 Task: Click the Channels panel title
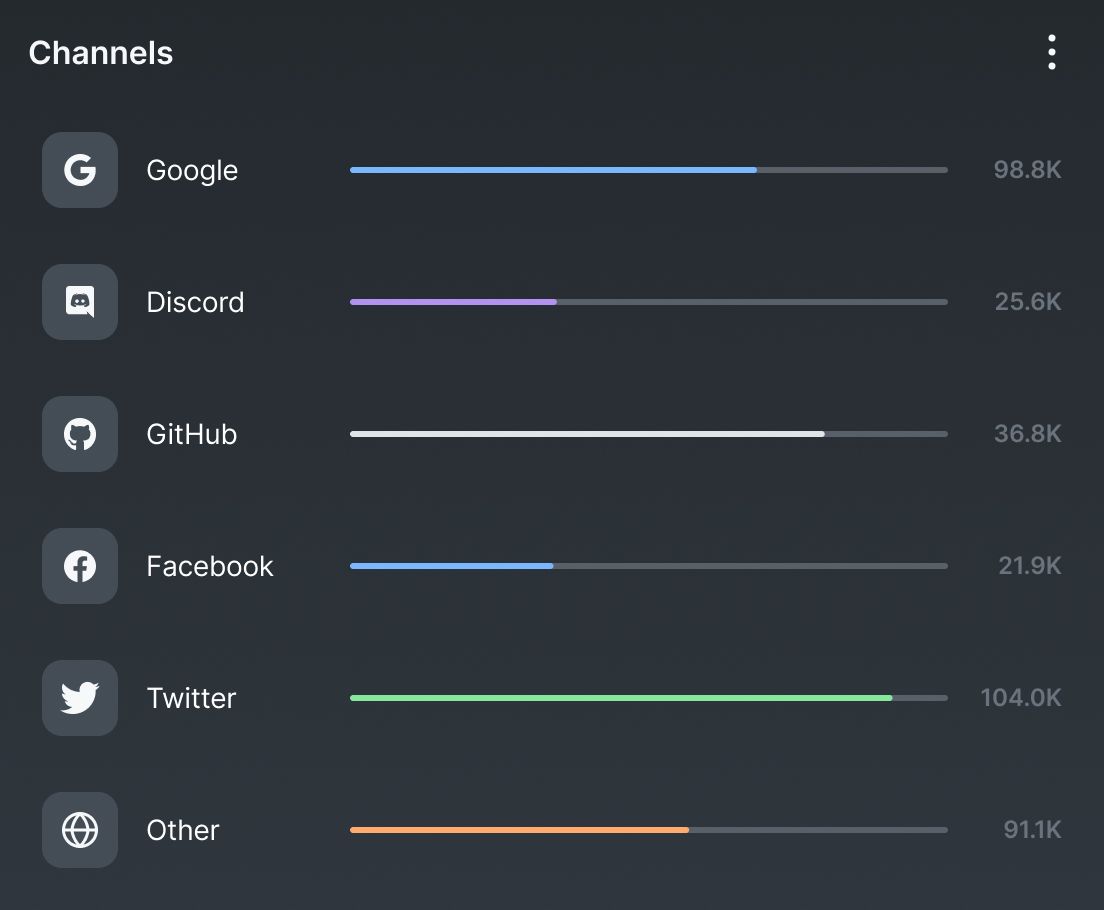click(x=101, y=53)
